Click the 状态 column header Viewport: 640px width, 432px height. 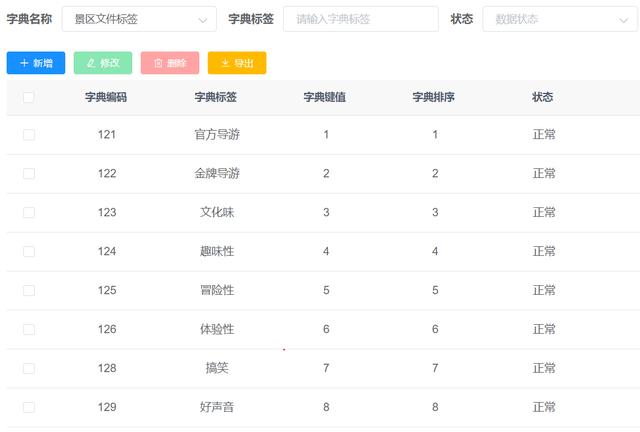point(543,97)
